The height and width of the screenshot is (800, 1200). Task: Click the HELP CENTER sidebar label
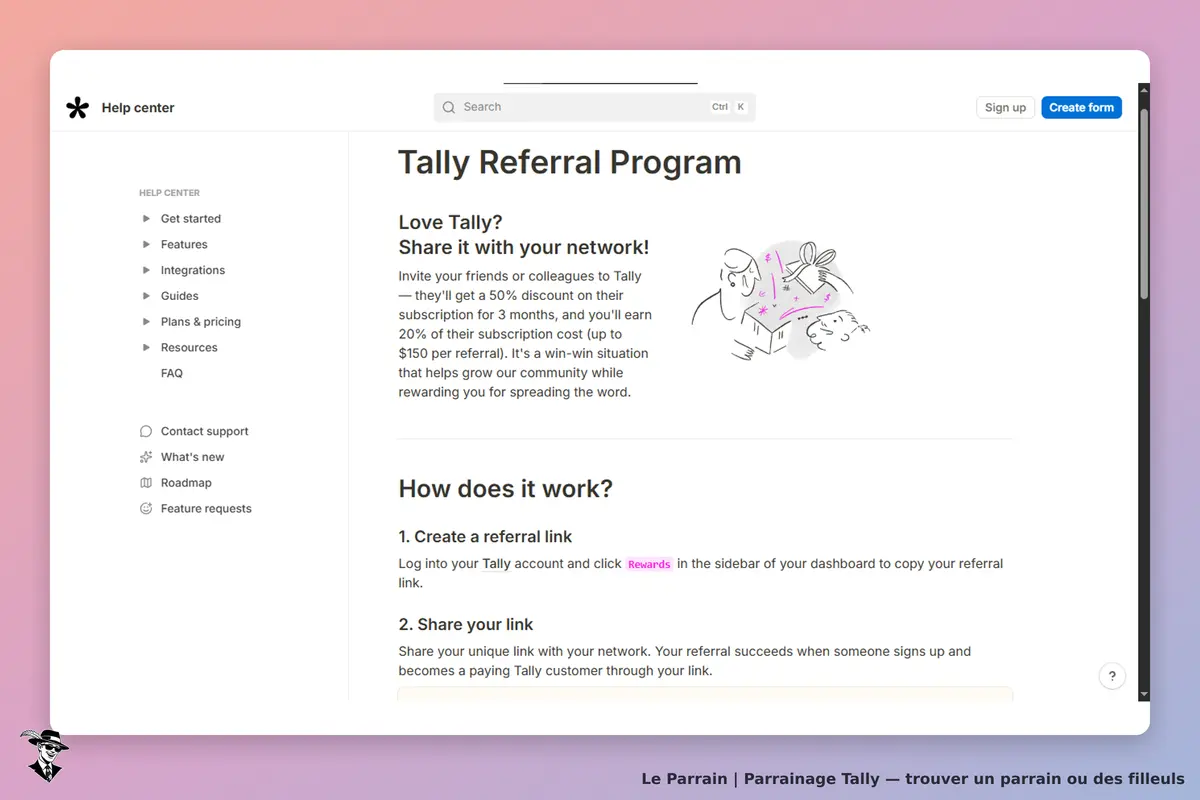(169, 193)
